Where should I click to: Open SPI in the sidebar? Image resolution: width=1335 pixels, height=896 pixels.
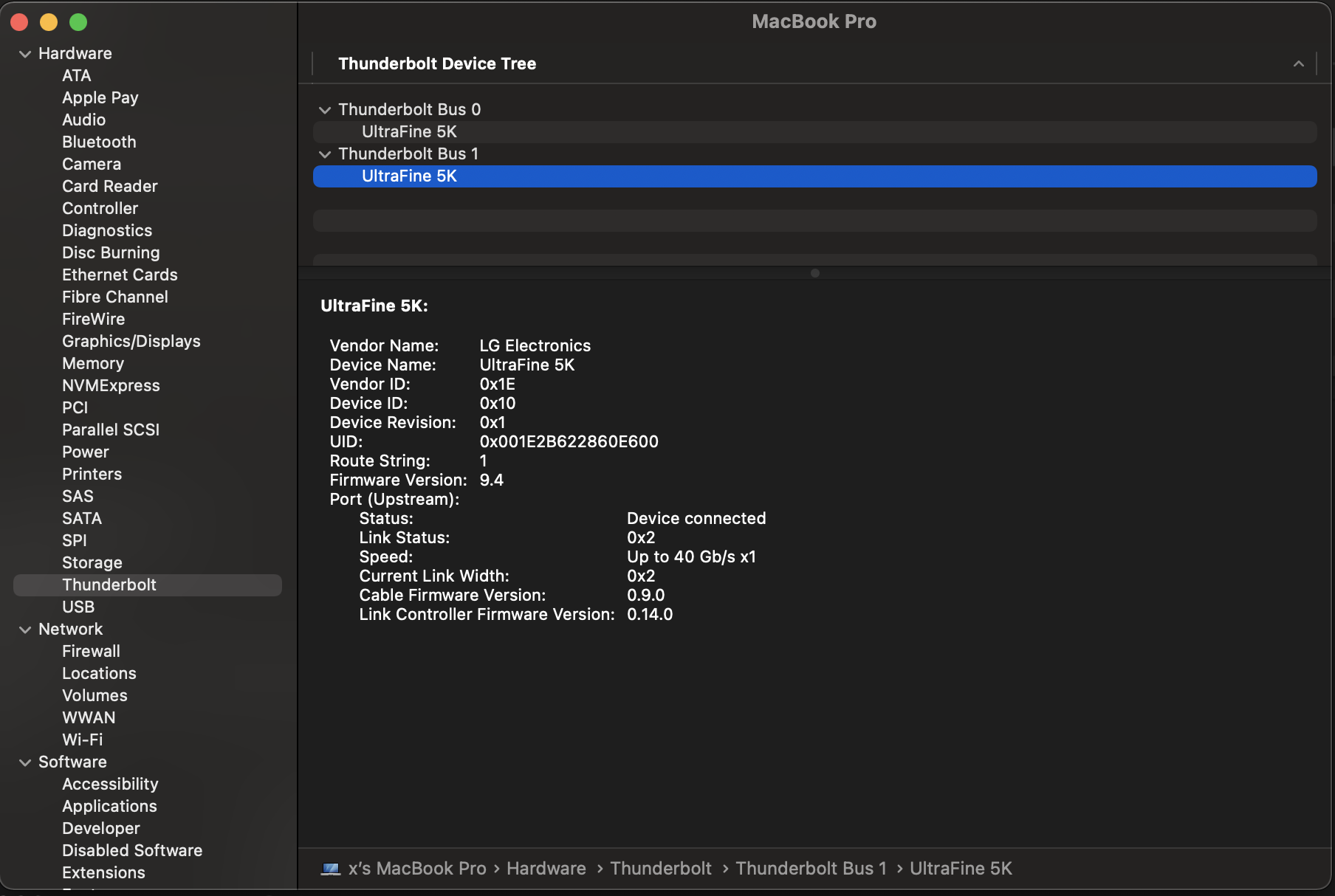coord(75,541)
